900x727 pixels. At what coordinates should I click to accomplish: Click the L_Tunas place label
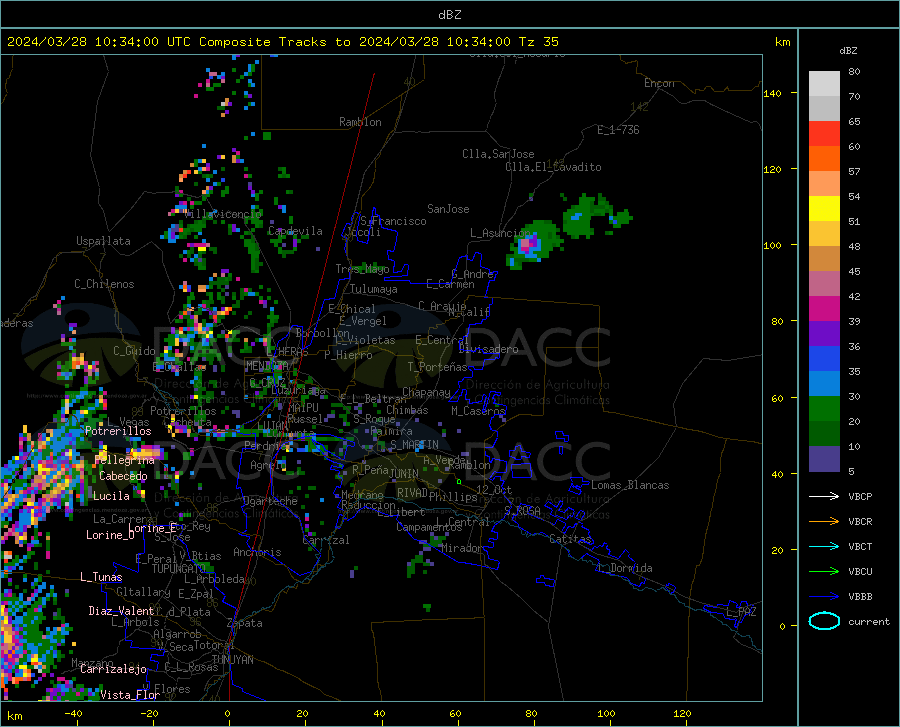pyautogui.click(x=101, y=577)
